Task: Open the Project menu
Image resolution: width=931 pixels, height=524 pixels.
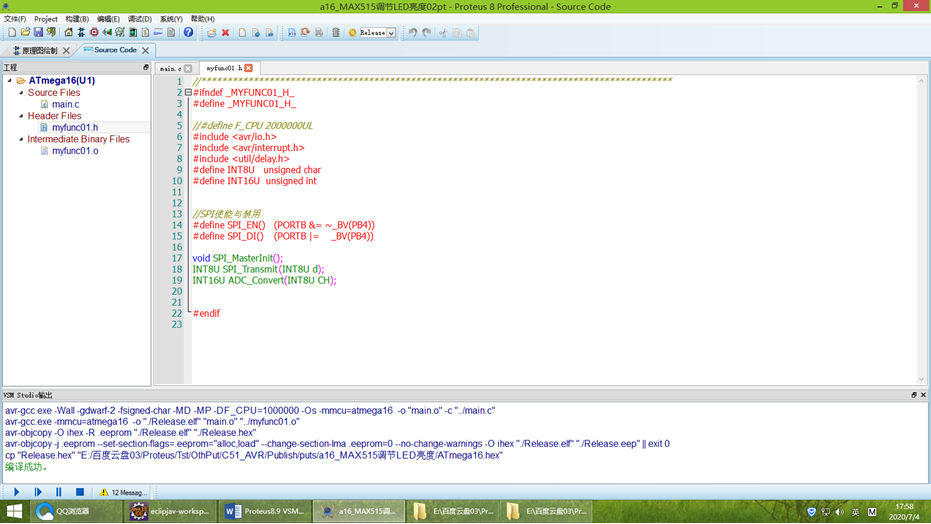Action: click(46, 19)
